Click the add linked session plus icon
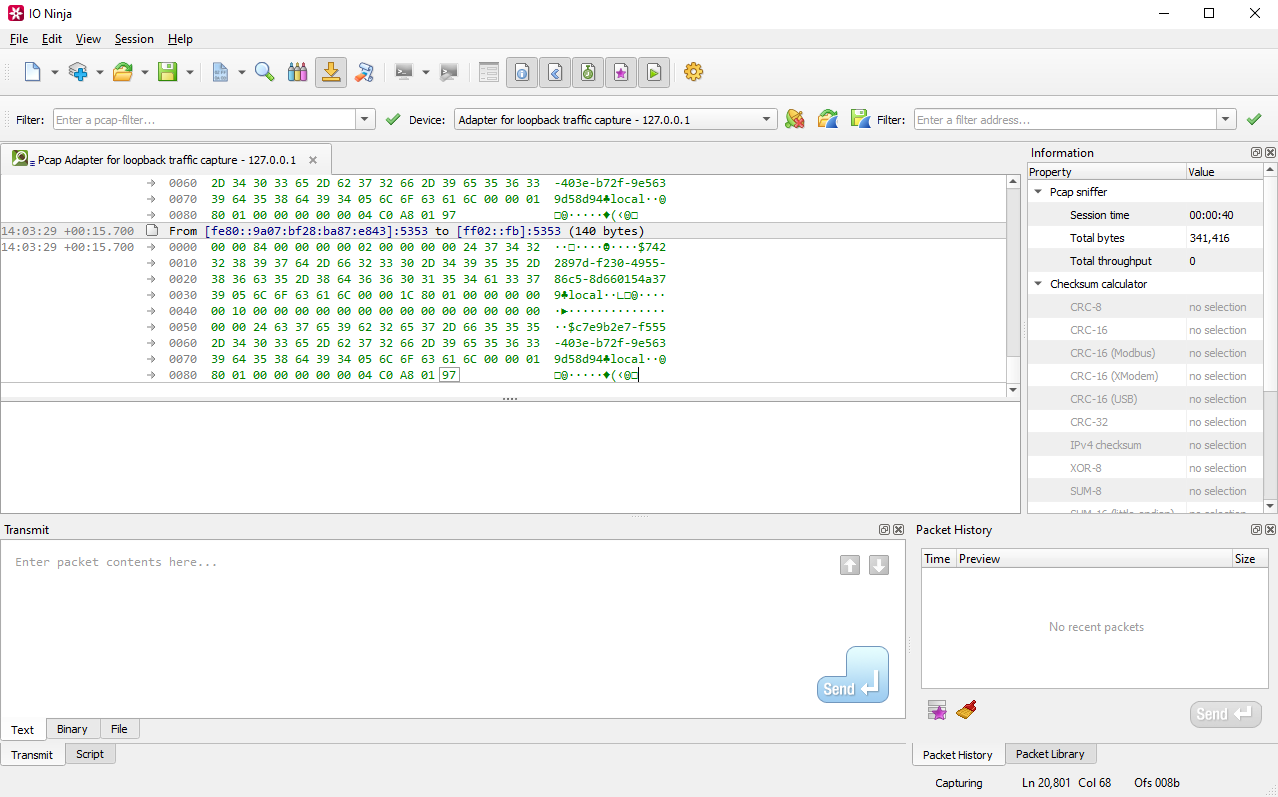 78,72
